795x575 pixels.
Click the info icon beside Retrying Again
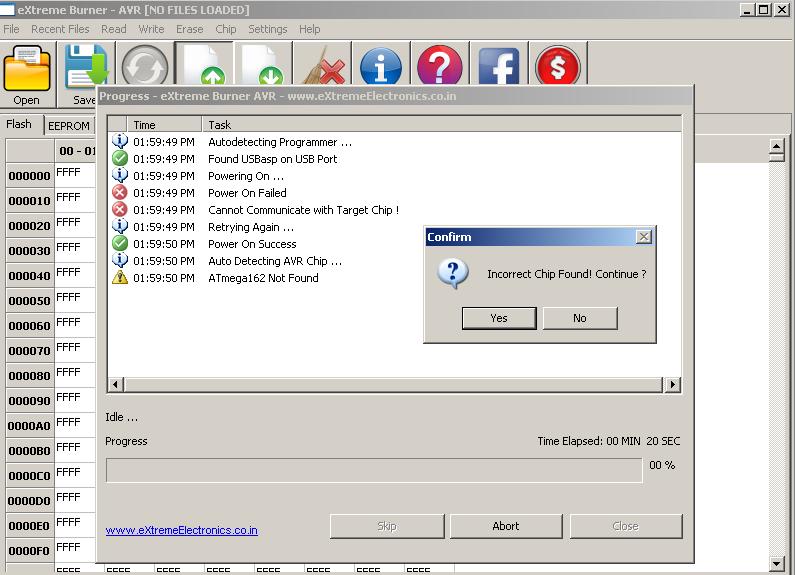click(x=120, y=226)
